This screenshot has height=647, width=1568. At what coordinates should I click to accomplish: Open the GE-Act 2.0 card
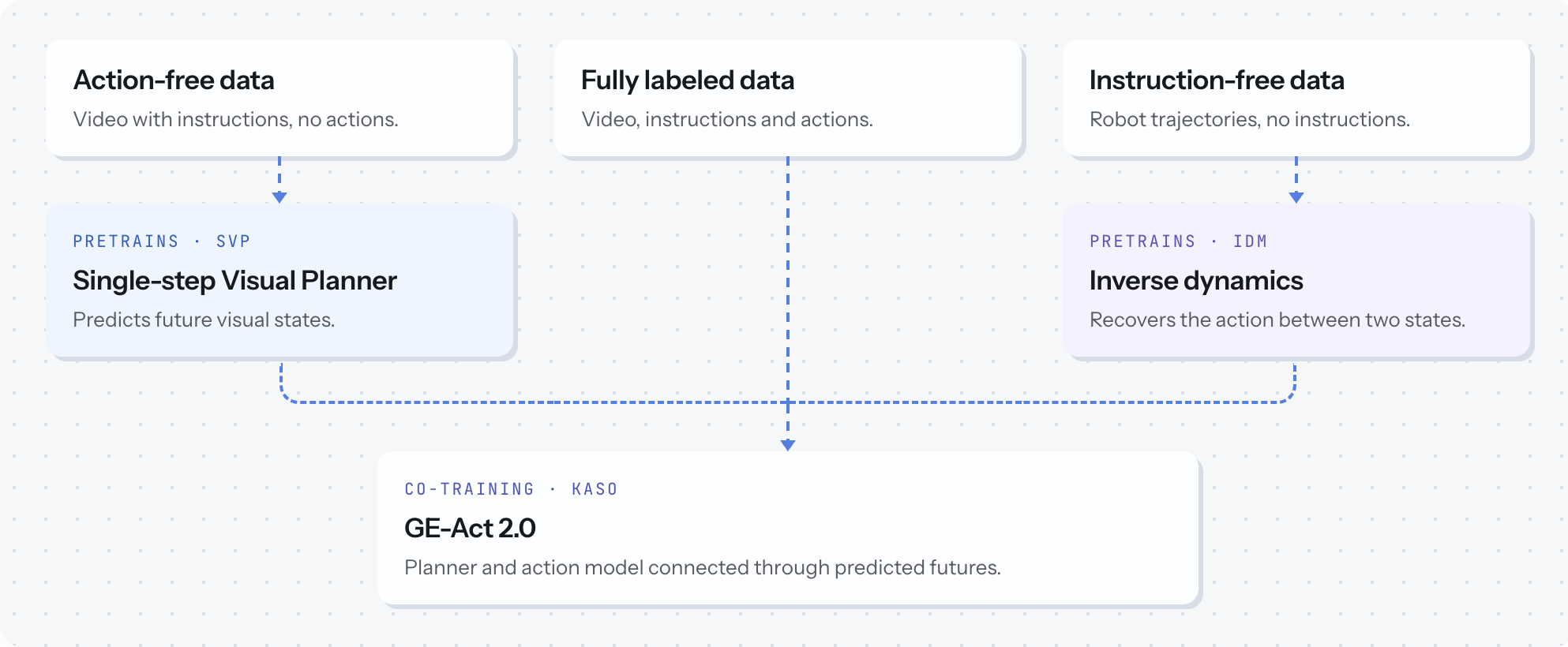[788, 528]
